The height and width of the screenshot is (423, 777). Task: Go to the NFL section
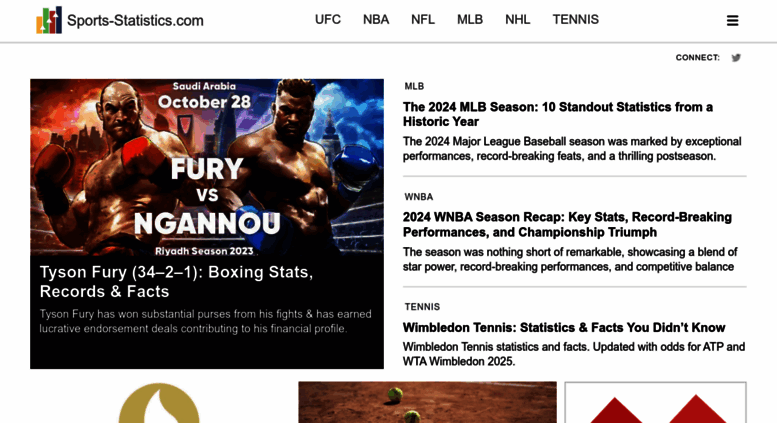pyautogui.click(x=423, y=19)
